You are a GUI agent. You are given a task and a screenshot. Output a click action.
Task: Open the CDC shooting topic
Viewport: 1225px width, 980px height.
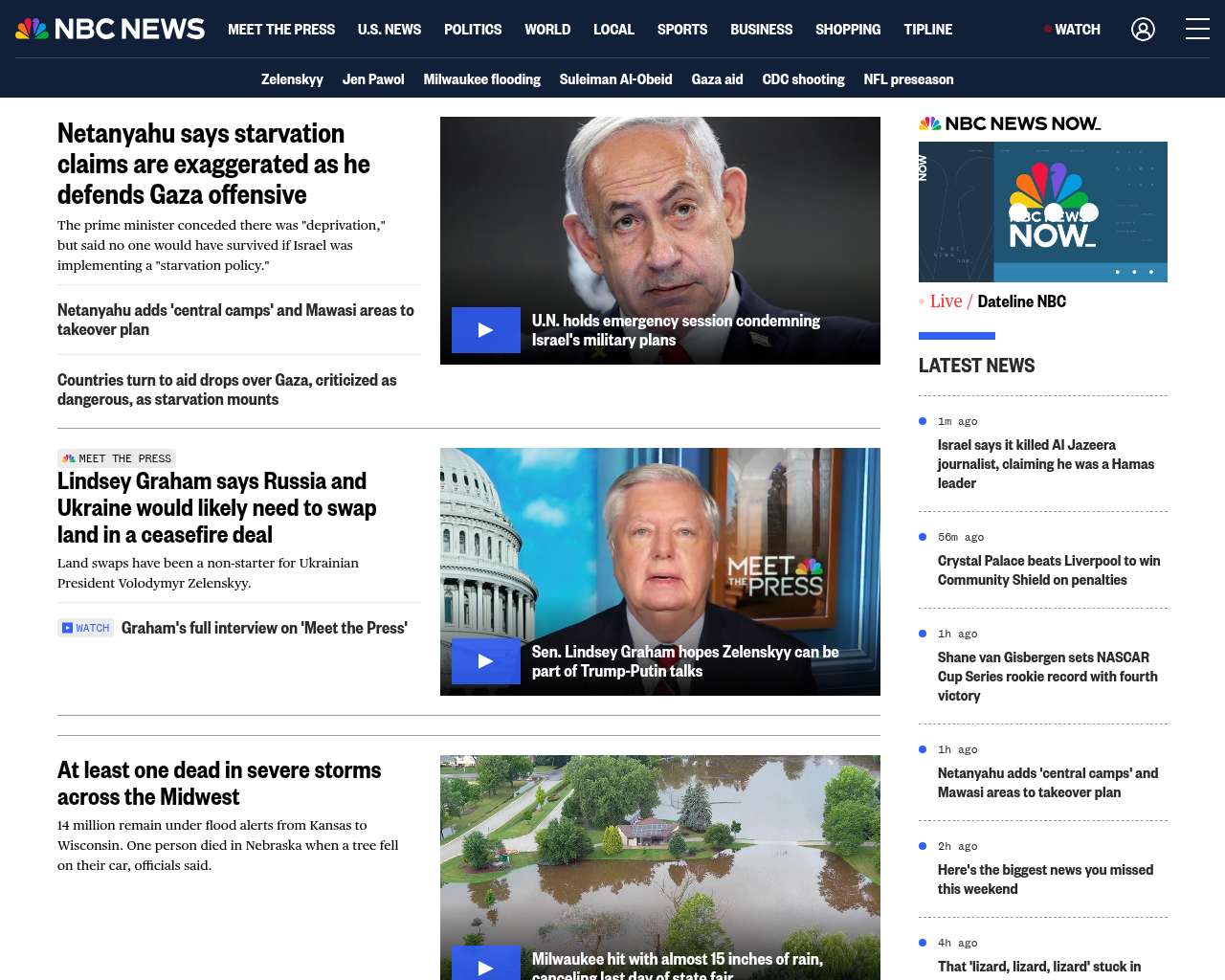[804, 79]
